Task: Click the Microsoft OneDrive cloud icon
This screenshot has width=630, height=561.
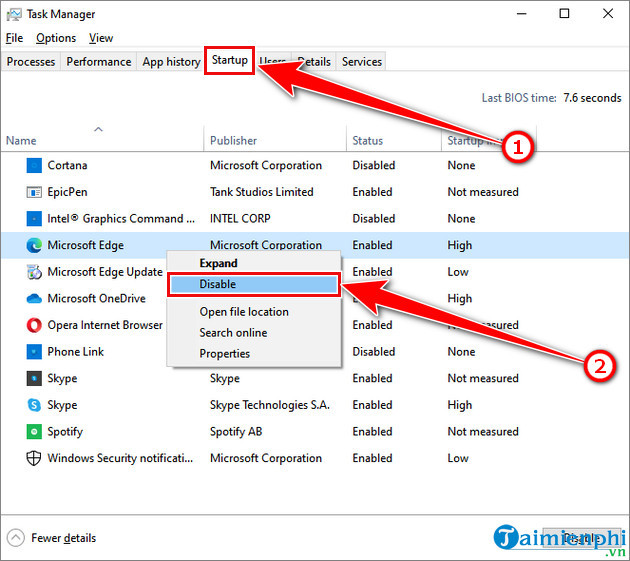Action: pos(33,298)
